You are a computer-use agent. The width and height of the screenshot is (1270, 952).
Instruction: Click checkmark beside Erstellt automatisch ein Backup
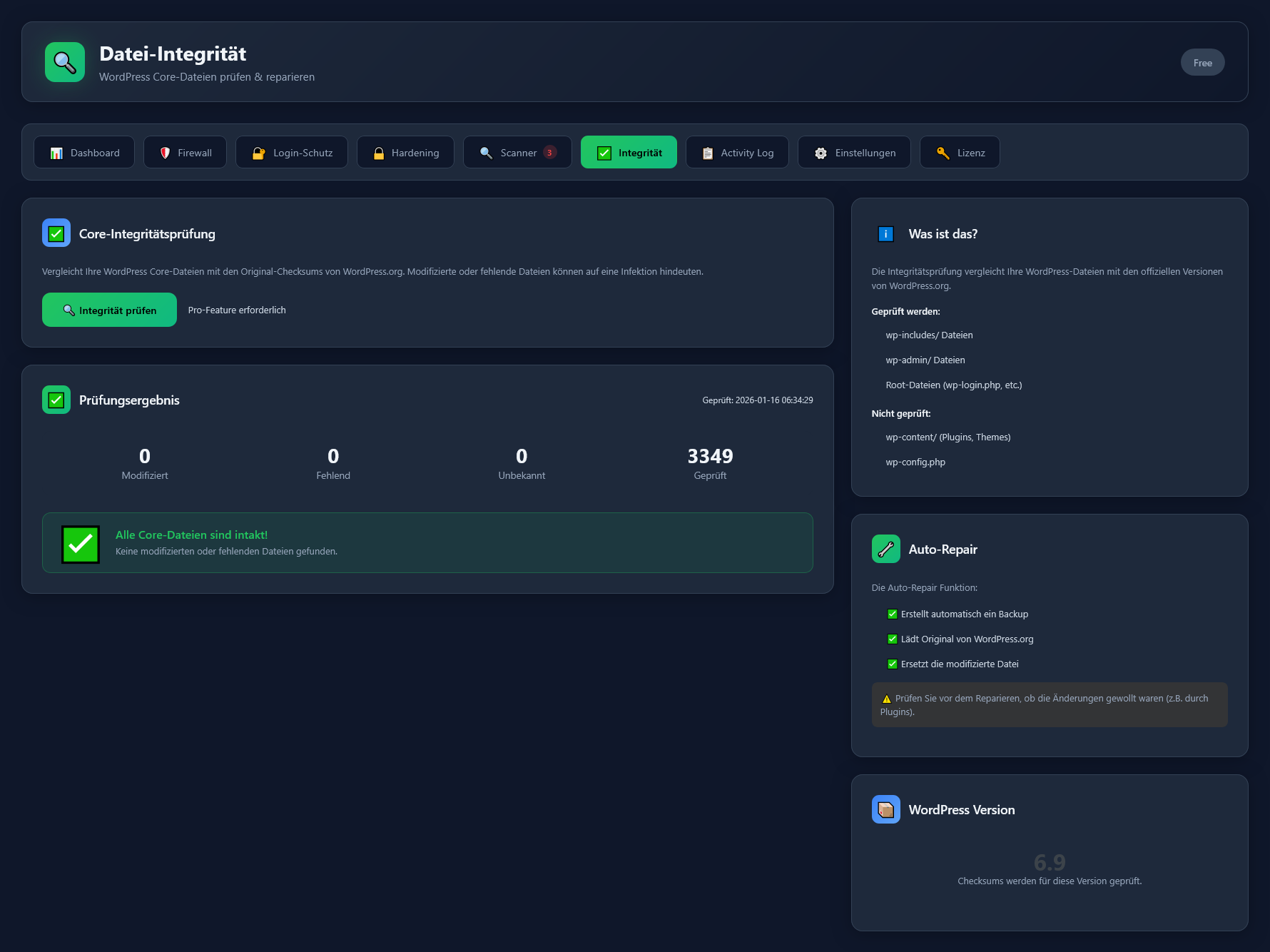892,614
